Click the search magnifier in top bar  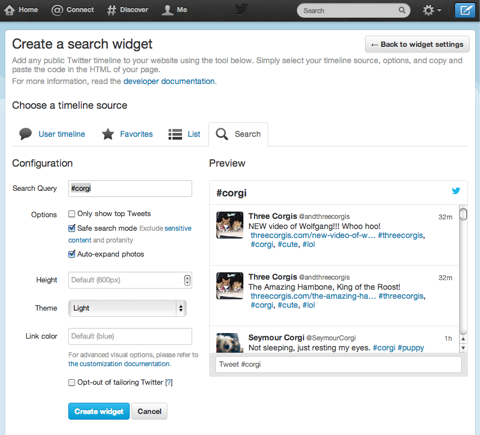tap(402, 10)
